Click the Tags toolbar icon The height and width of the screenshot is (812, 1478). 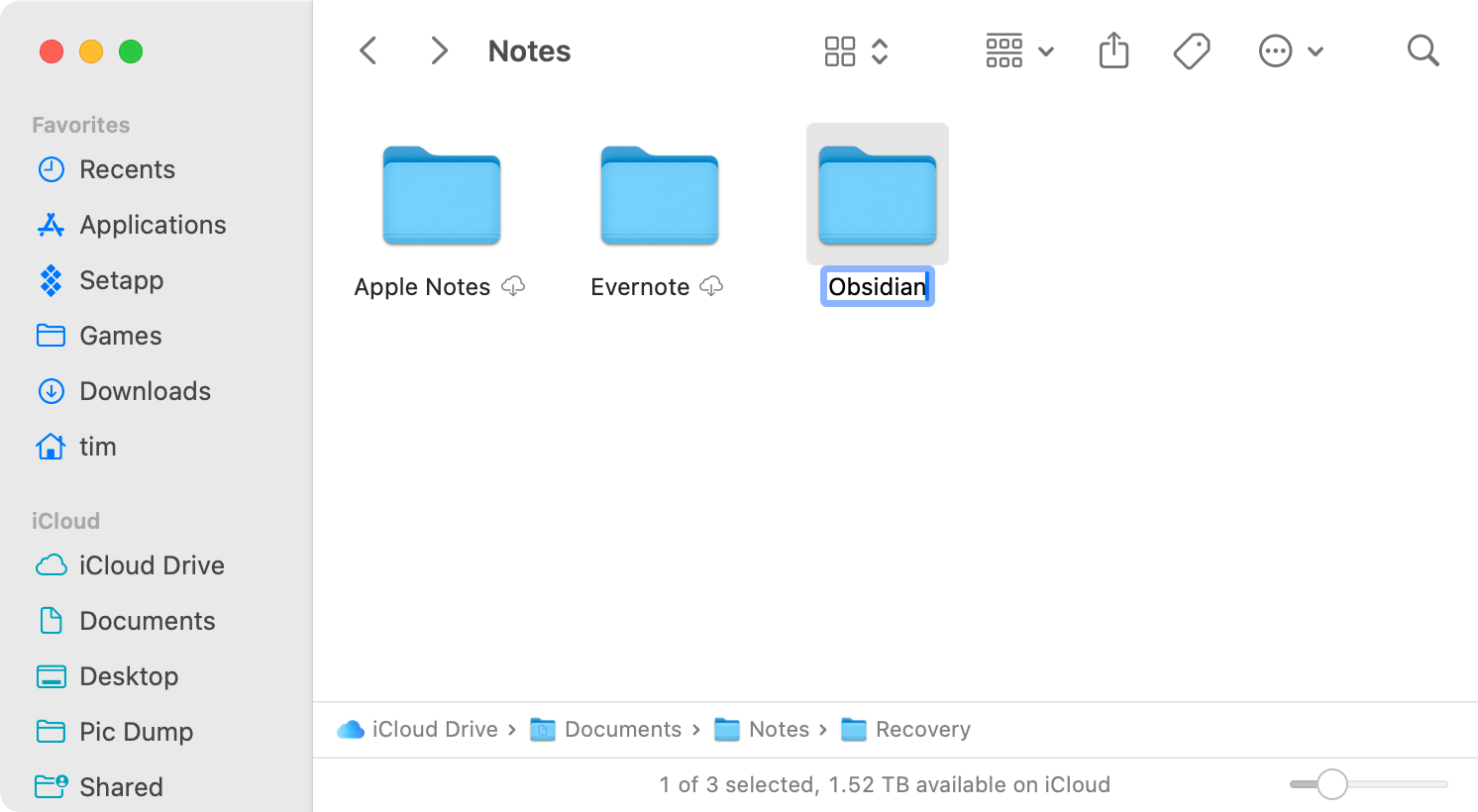[1191, 51]
